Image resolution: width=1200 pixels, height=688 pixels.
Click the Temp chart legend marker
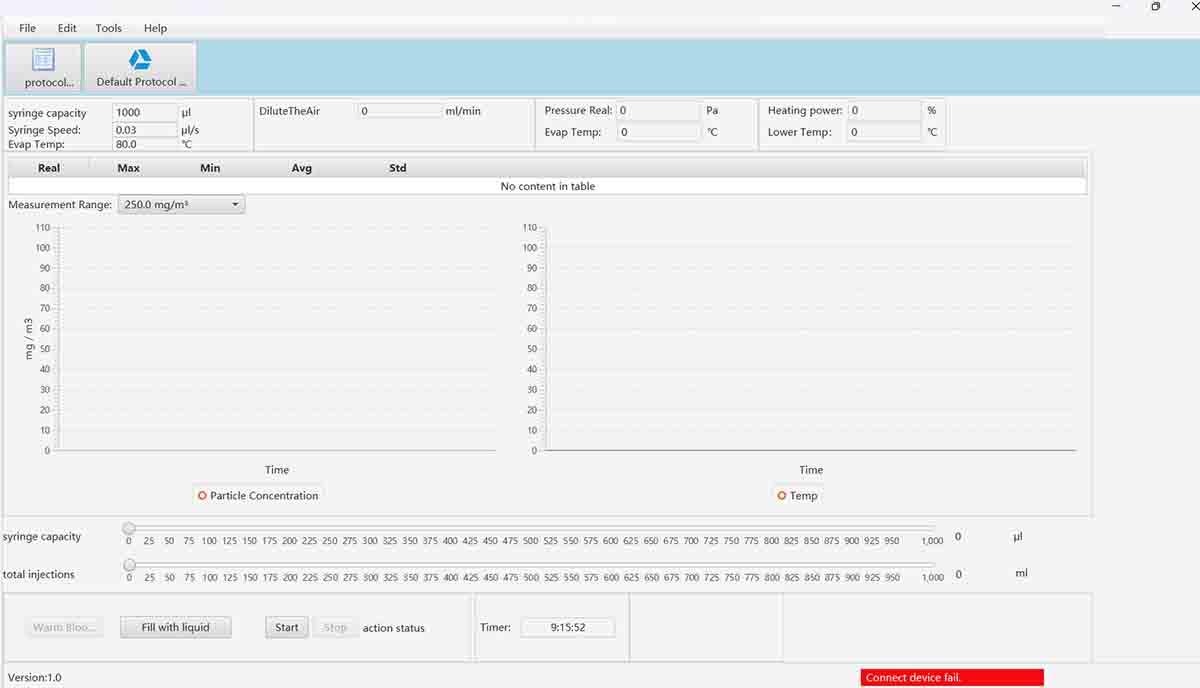(x=782, y=496)
